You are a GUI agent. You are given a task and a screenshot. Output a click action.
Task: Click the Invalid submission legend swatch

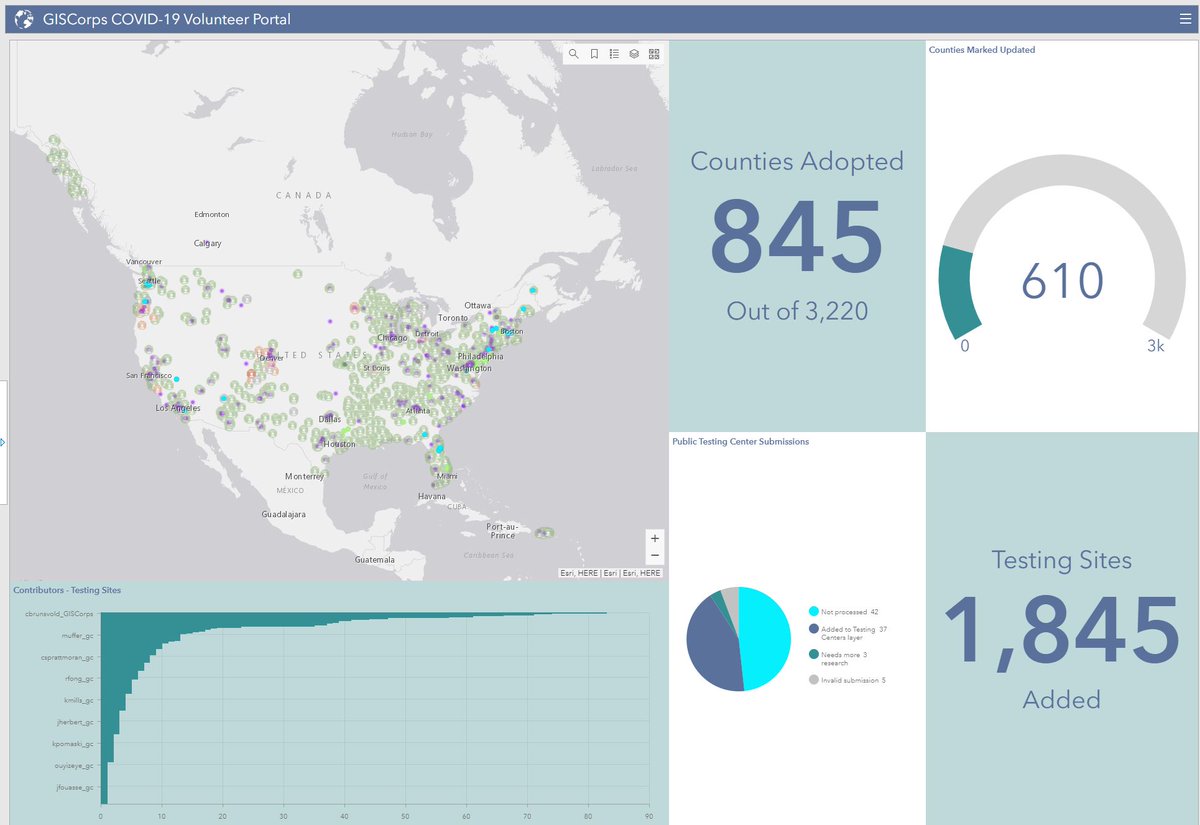coord(813,680)
